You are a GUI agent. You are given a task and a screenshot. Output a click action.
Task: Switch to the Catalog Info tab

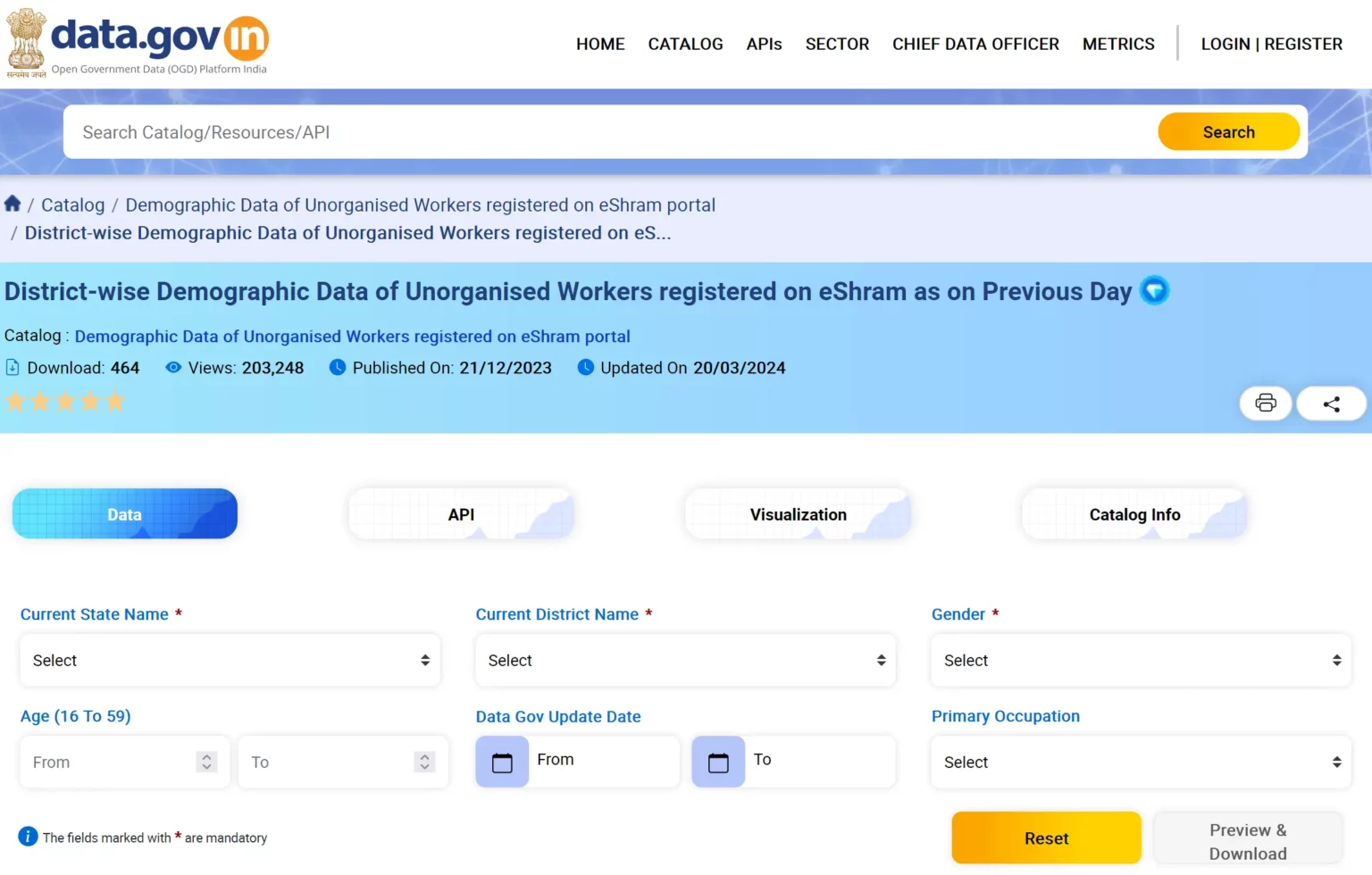[1134, 514]
